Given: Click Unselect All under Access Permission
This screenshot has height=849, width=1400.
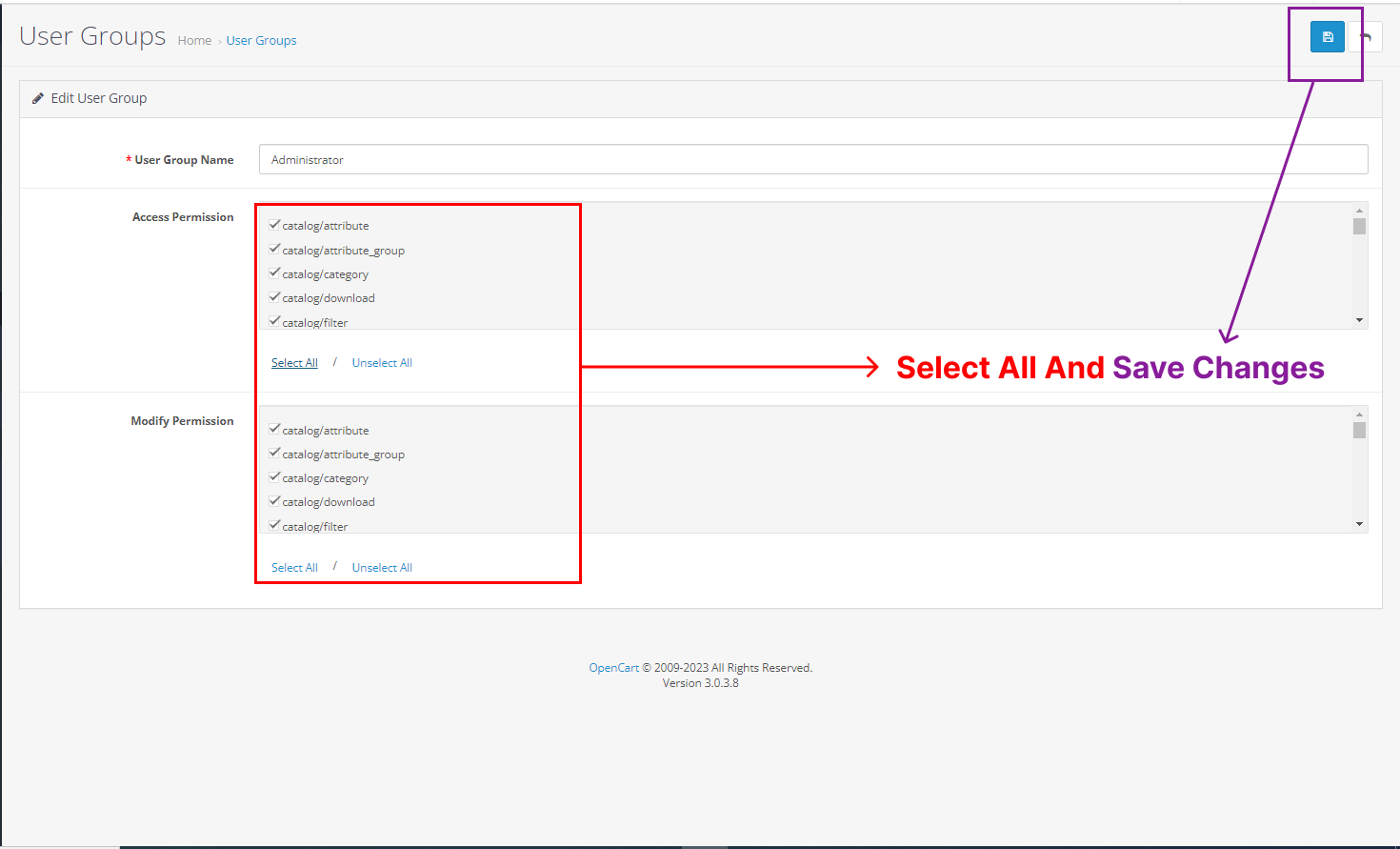Looking at the screenshot, I should (x=382, y=362).
